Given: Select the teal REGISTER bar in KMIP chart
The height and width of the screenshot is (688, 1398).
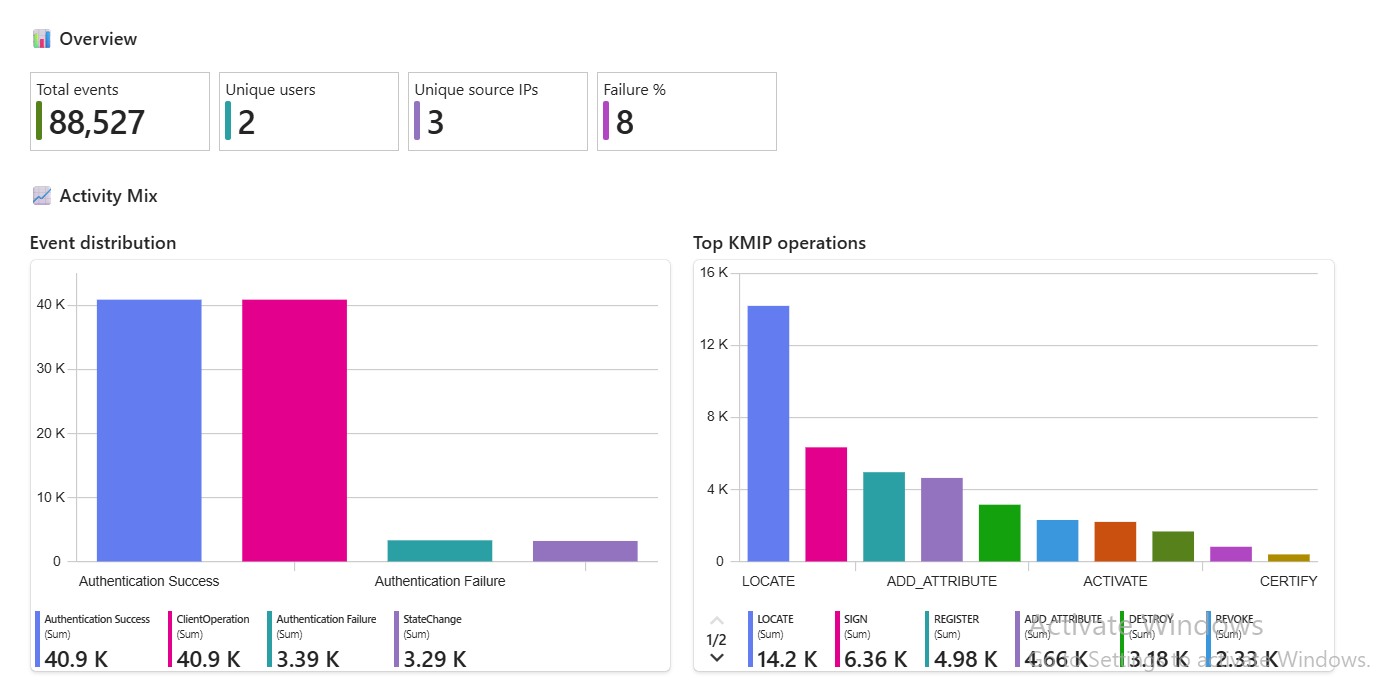Looking at the screenshot, I should coord(884,516).
